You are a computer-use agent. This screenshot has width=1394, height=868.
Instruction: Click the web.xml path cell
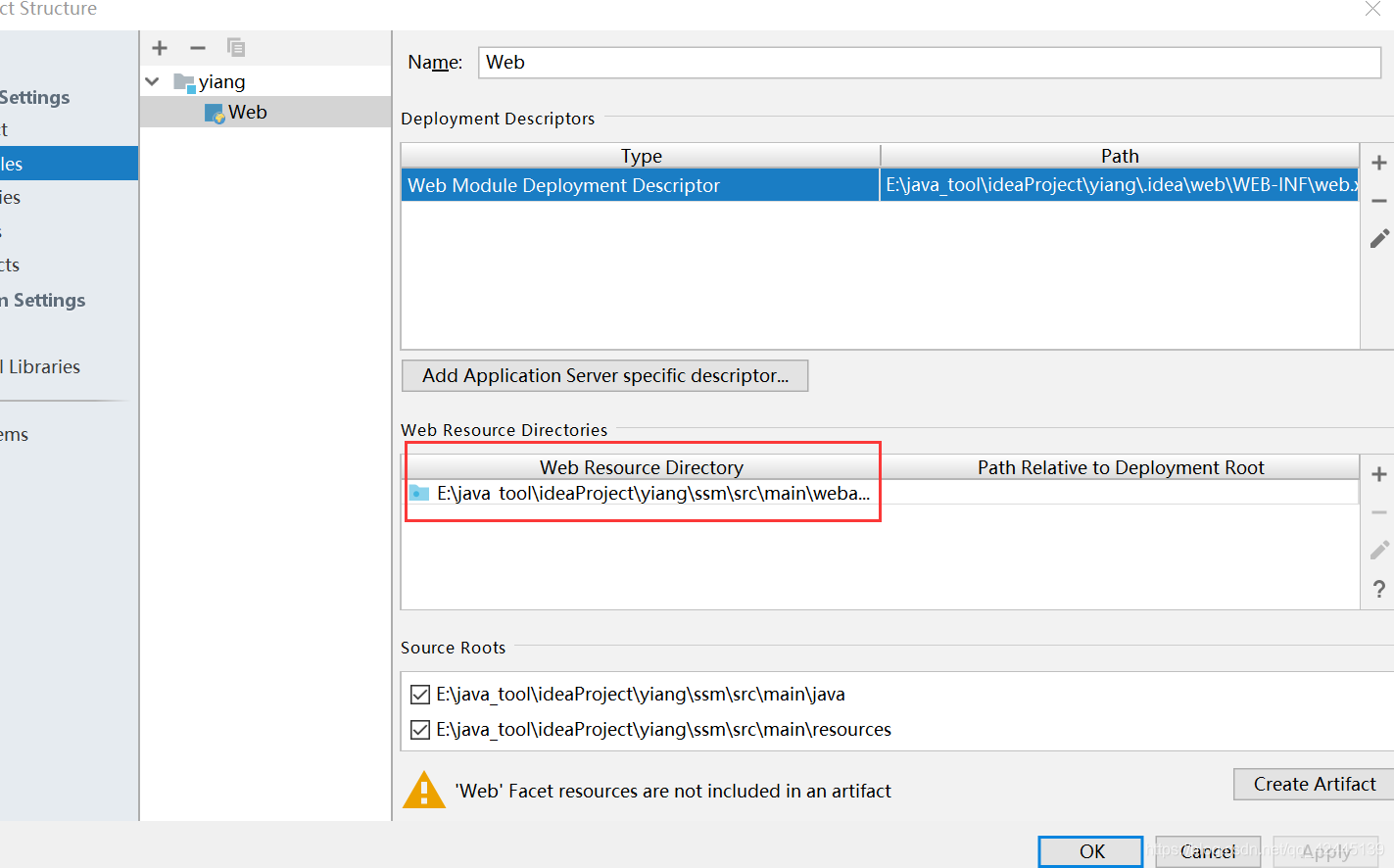click(x=1120, y=185)
